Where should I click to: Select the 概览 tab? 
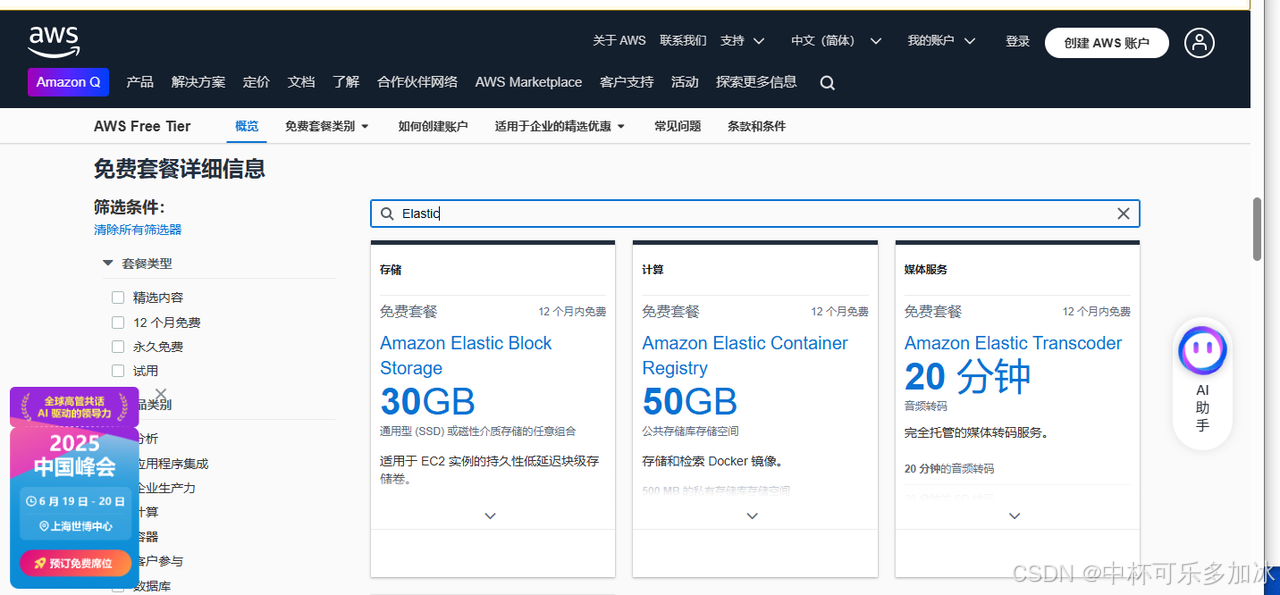point(246,126)
